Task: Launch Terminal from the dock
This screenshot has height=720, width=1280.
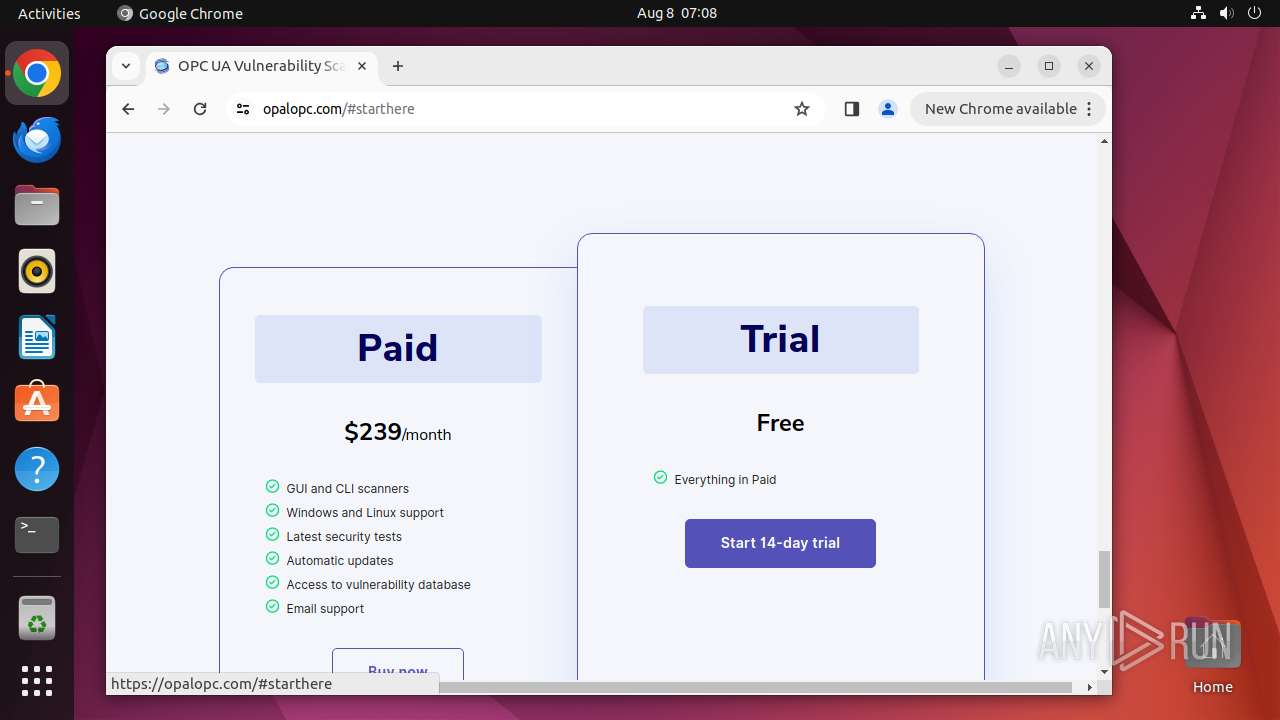Action: pyautogui.click(x=37, y=535)
